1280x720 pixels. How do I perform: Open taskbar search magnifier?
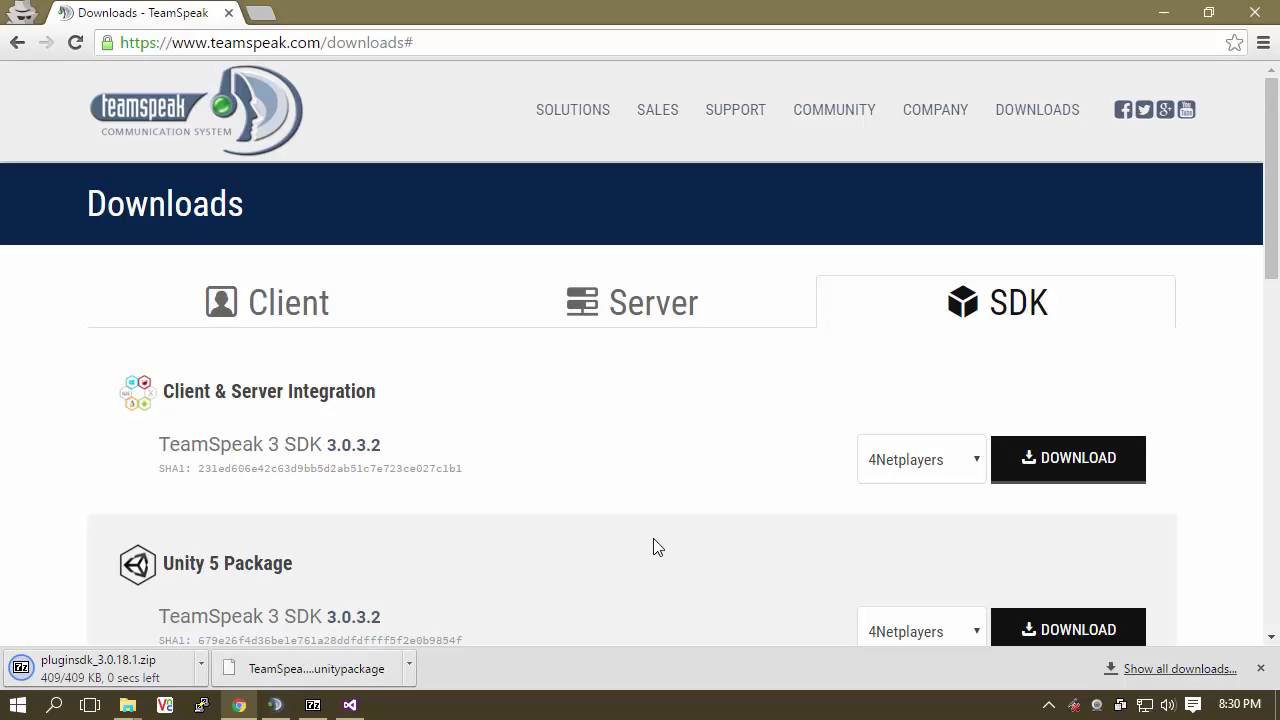coord(54,705)
